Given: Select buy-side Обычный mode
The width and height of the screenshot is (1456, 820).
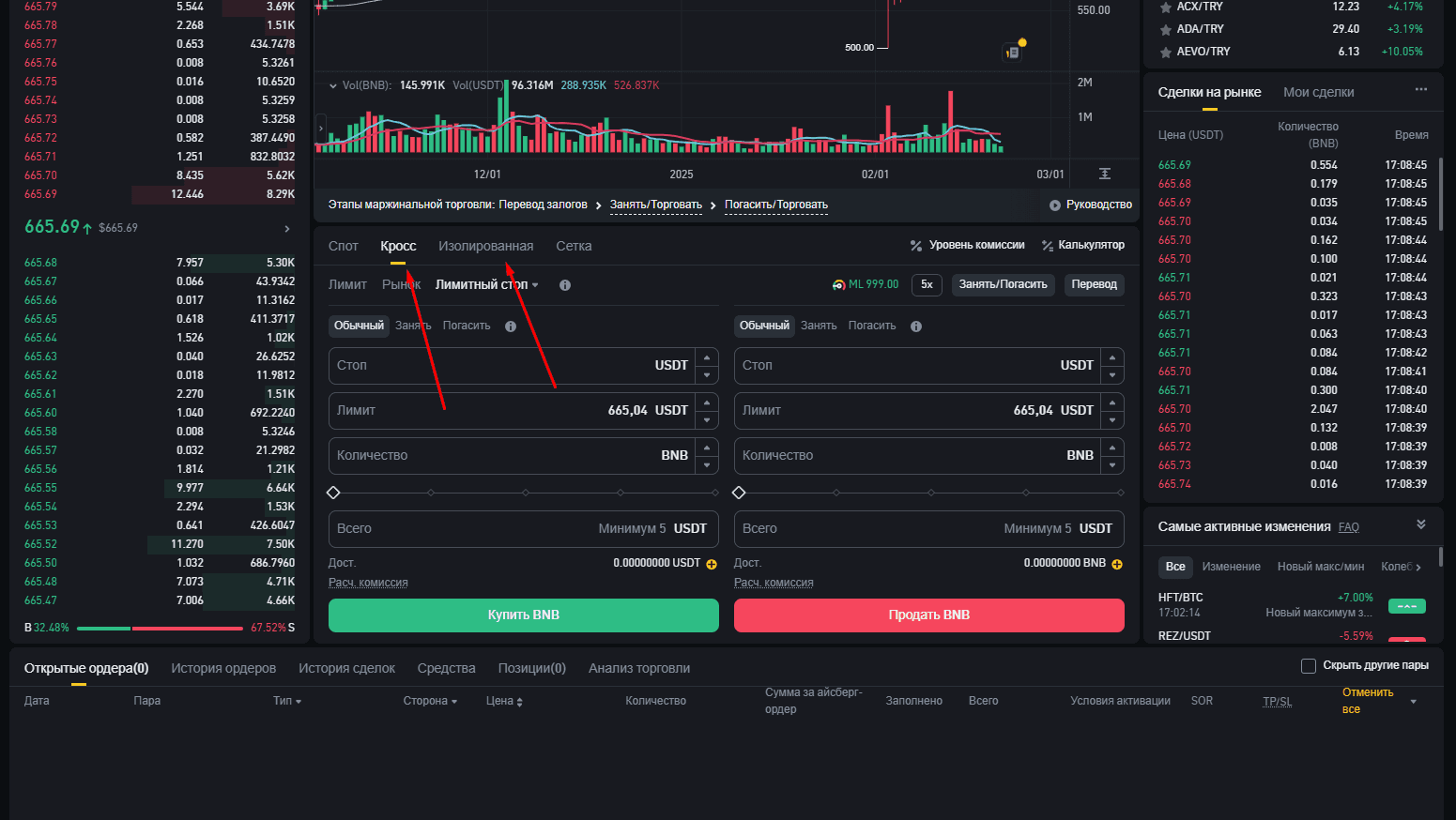Looking at the screenshot, I should coord(359,326).
